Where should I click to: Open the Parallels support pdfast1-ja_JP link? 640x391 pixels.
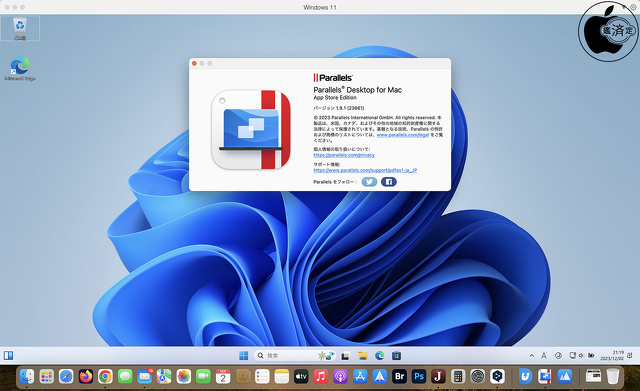[365, 170]
